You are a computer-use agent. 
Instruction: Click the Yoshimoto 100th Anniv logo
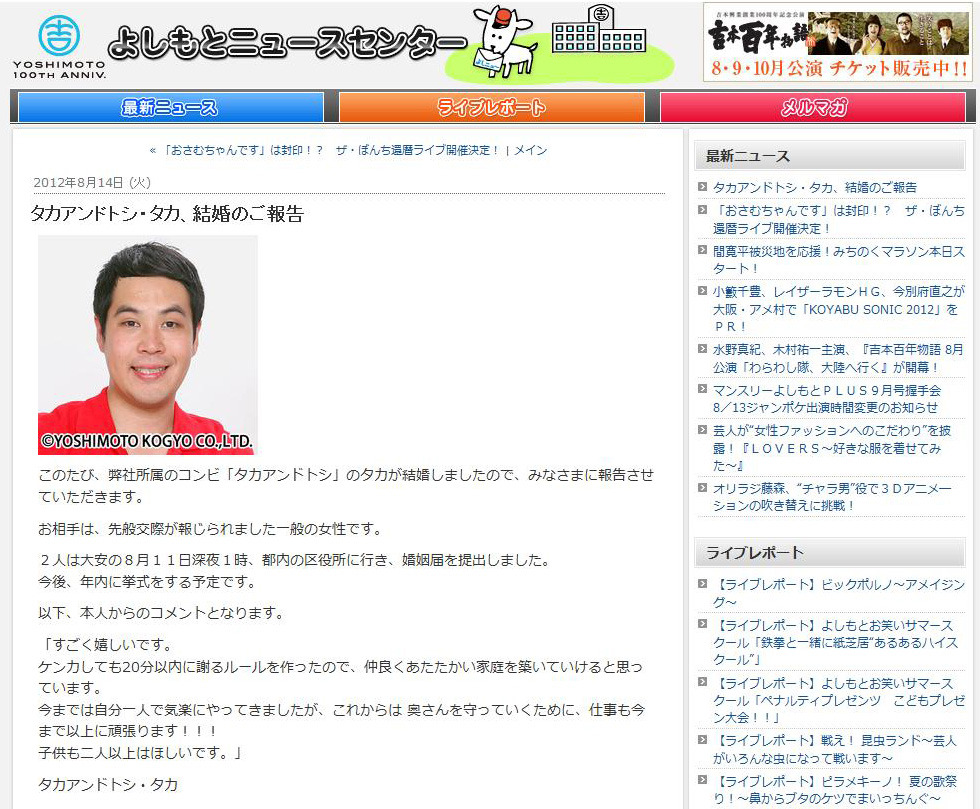point(59,47)
